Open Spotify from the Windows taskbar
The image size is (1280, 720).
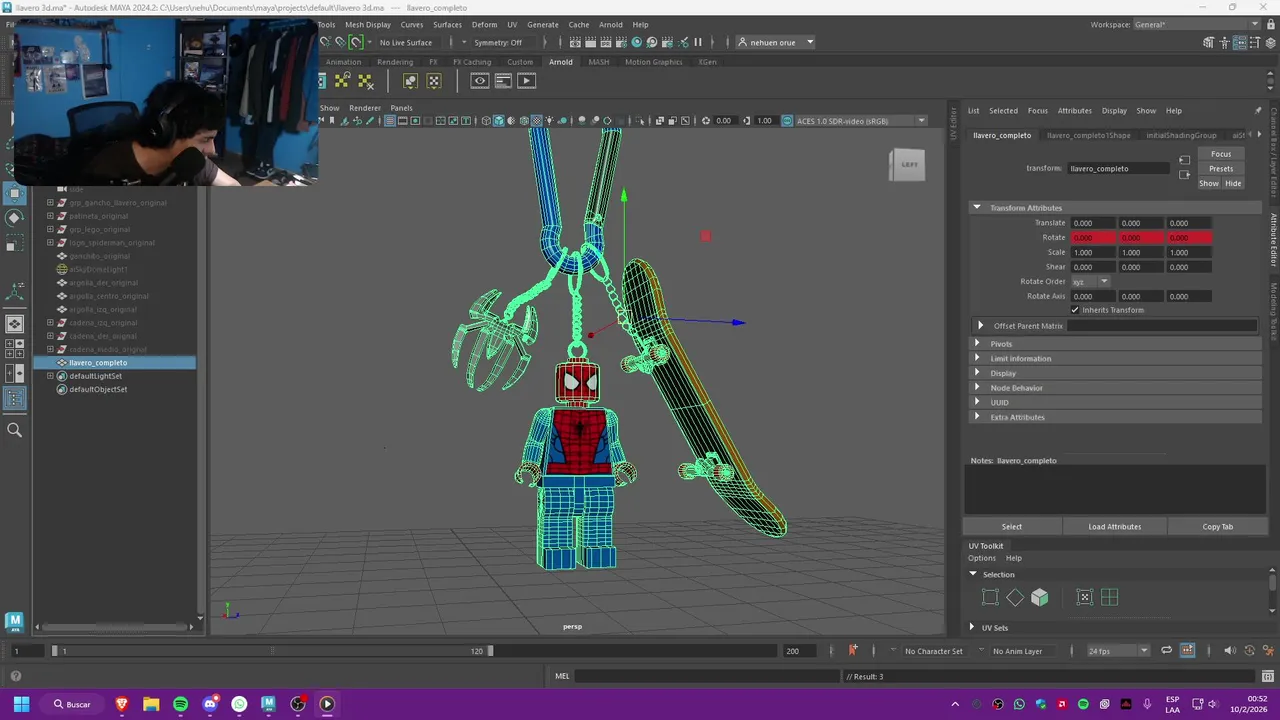(180, 704)
